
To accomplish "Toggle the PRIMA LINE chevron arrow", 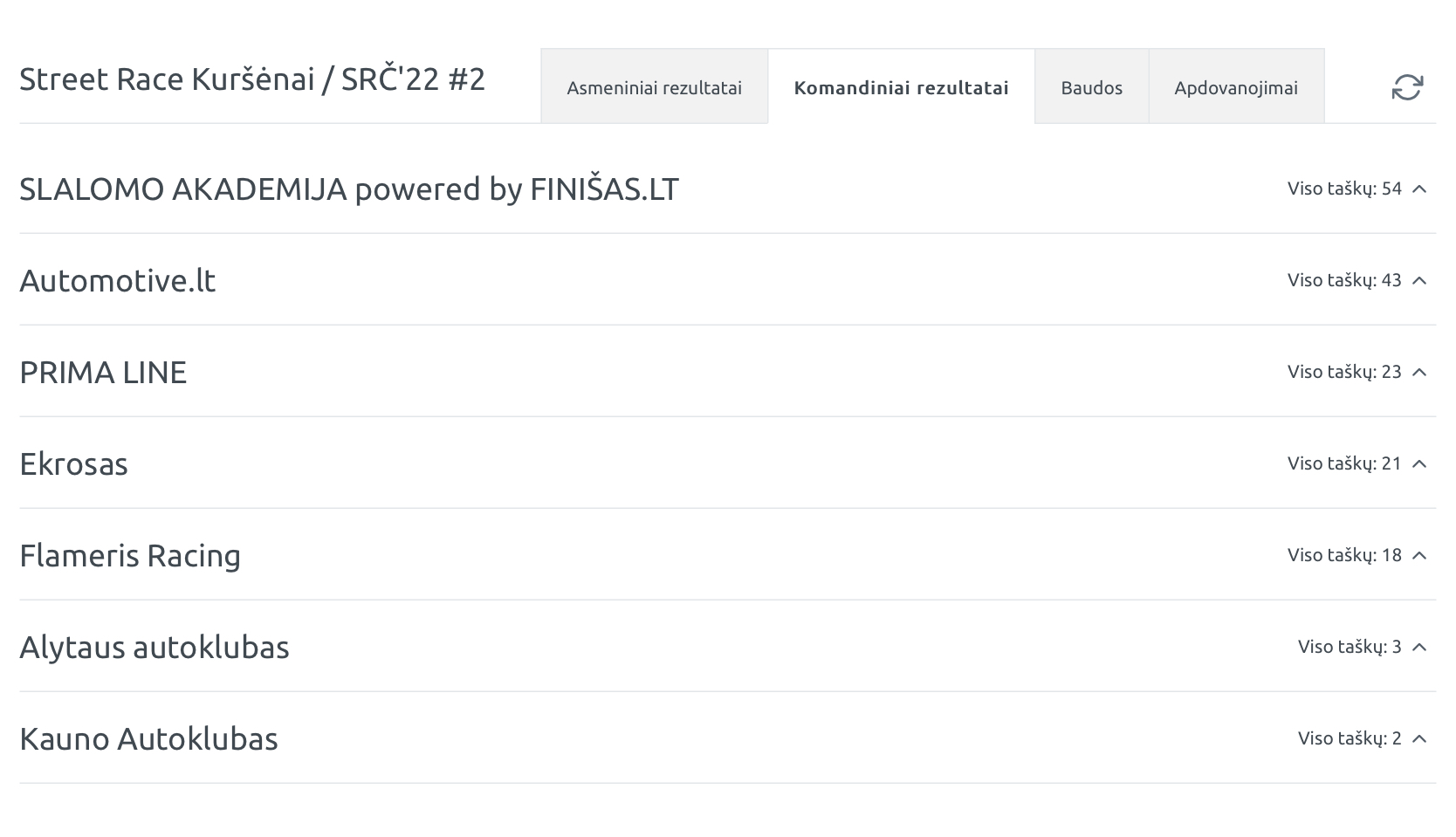I will click(1419, 372).
